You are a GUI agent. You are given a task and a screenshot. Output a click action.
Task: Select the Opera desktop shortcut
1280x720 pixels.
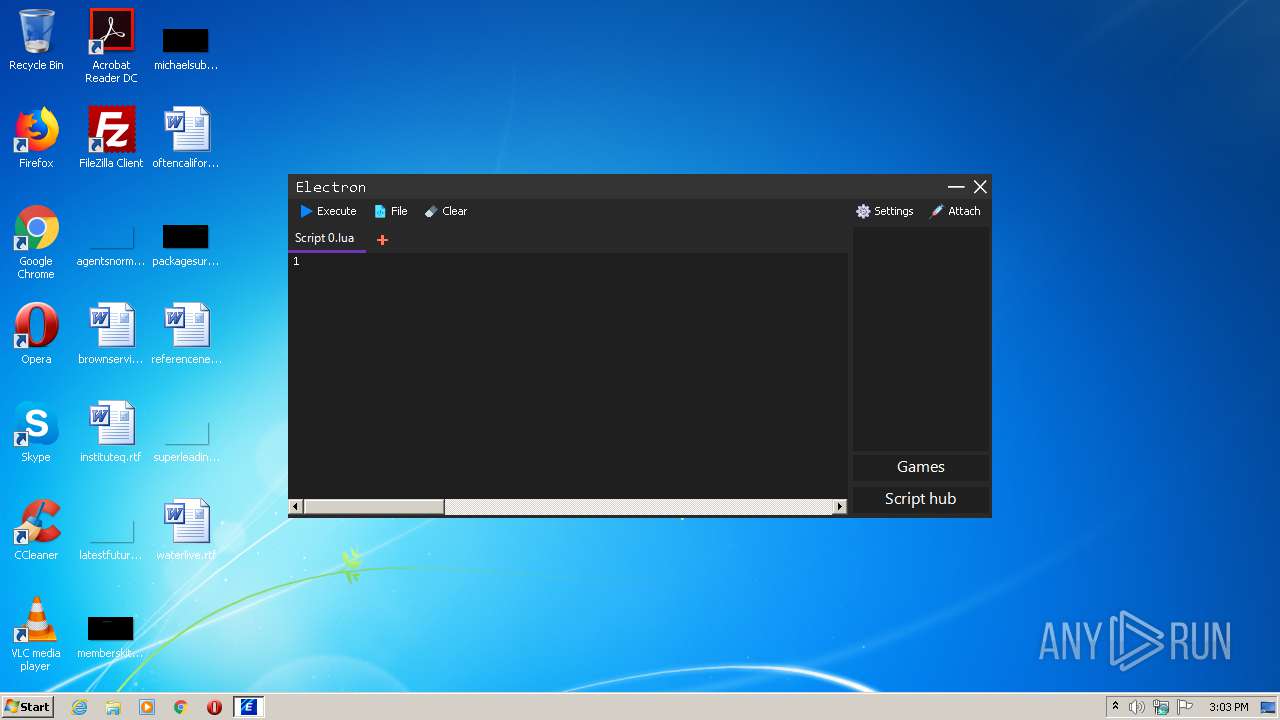(x=36, y=334)
